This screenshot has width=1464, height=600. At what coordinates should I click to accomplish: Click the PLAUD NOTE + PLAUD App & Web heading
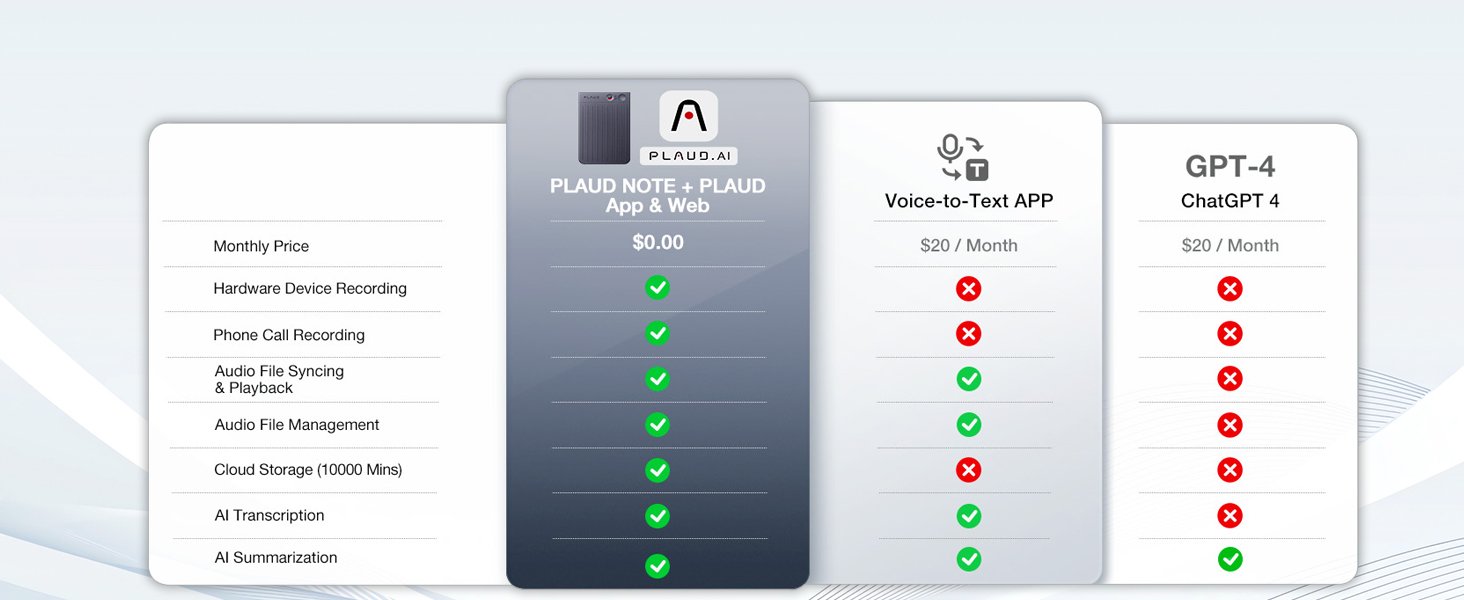tap(657, 196)
